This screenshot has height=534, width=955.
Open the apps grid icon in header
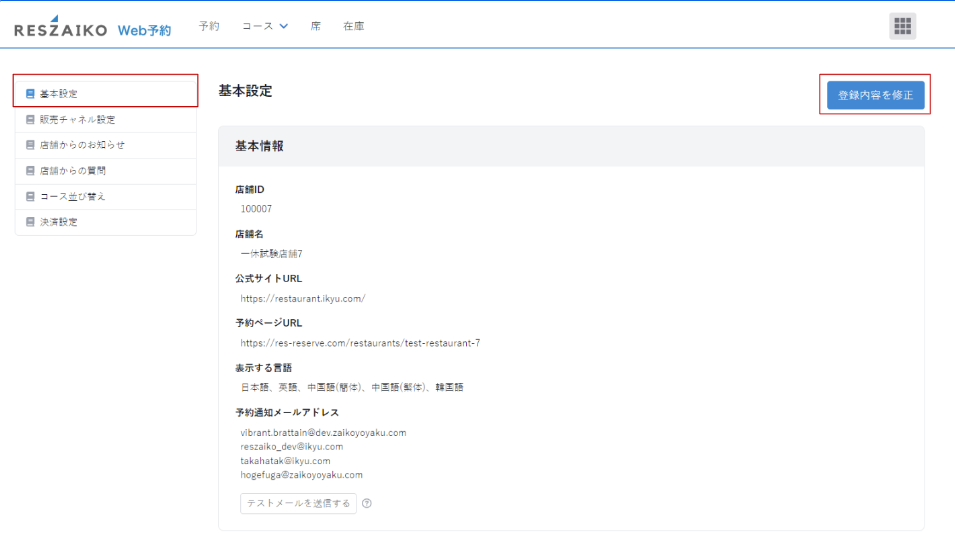coord(902,27)
